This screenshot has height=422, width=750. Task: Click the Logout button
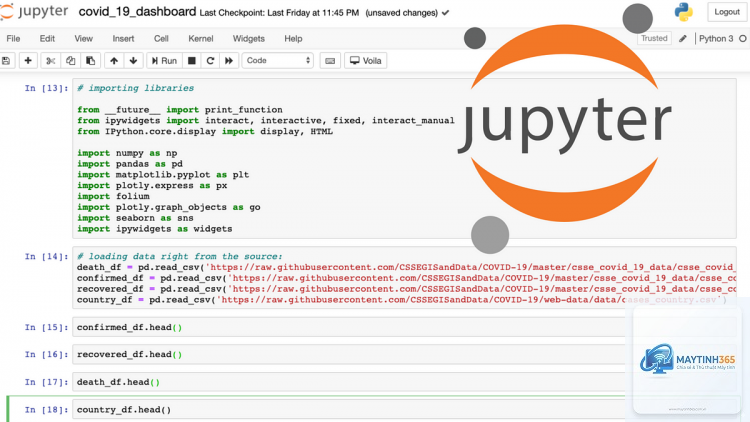pos(727,12)
